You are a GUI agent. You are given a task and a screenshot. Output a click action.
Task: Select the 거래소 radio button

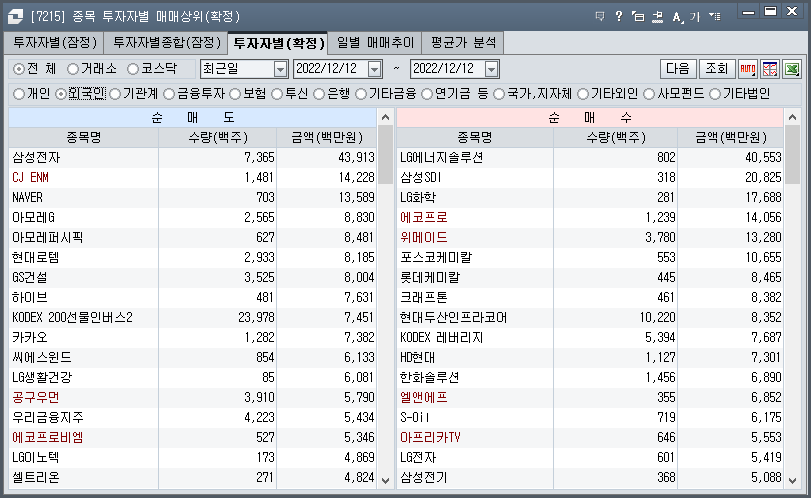(x=73, y=69)
